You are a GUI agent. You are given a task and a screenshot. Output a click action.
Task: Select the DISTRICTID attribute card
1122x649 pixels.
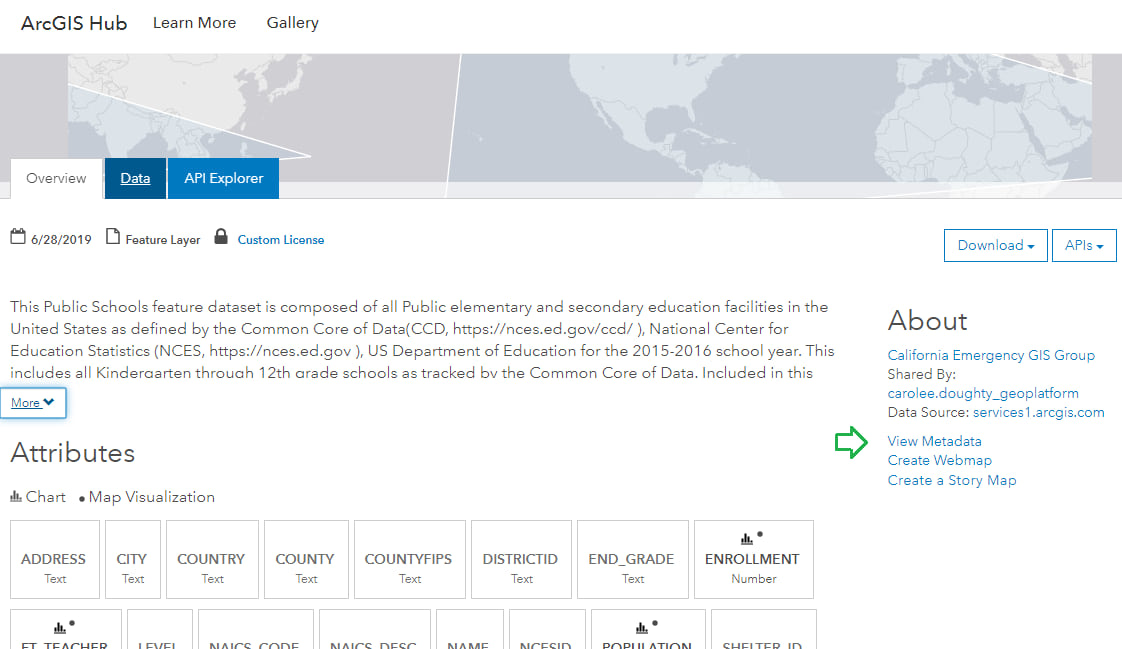(x=521, y=560)
